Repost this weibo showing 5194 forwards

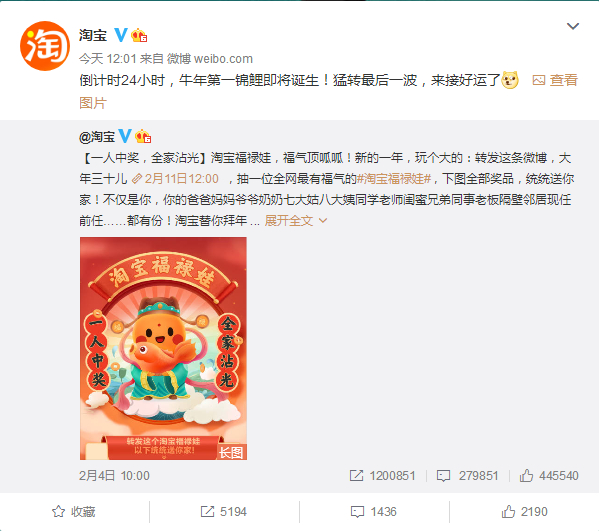[224, 512]
